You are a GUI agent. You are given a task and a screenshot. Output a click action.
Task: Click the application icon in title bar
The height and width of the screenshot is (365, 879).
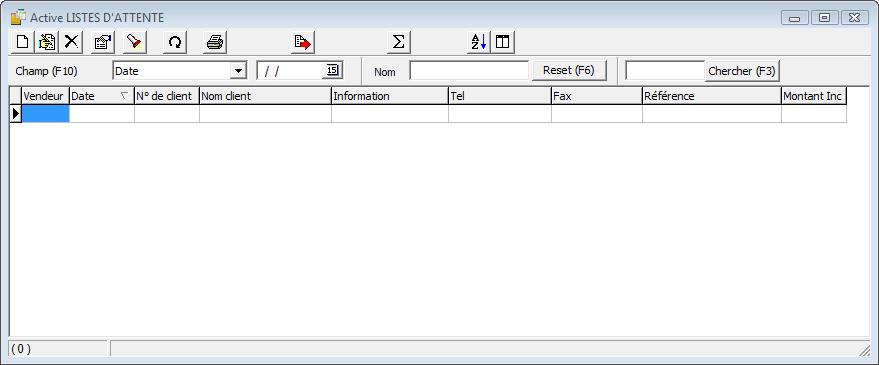point(18,16)
